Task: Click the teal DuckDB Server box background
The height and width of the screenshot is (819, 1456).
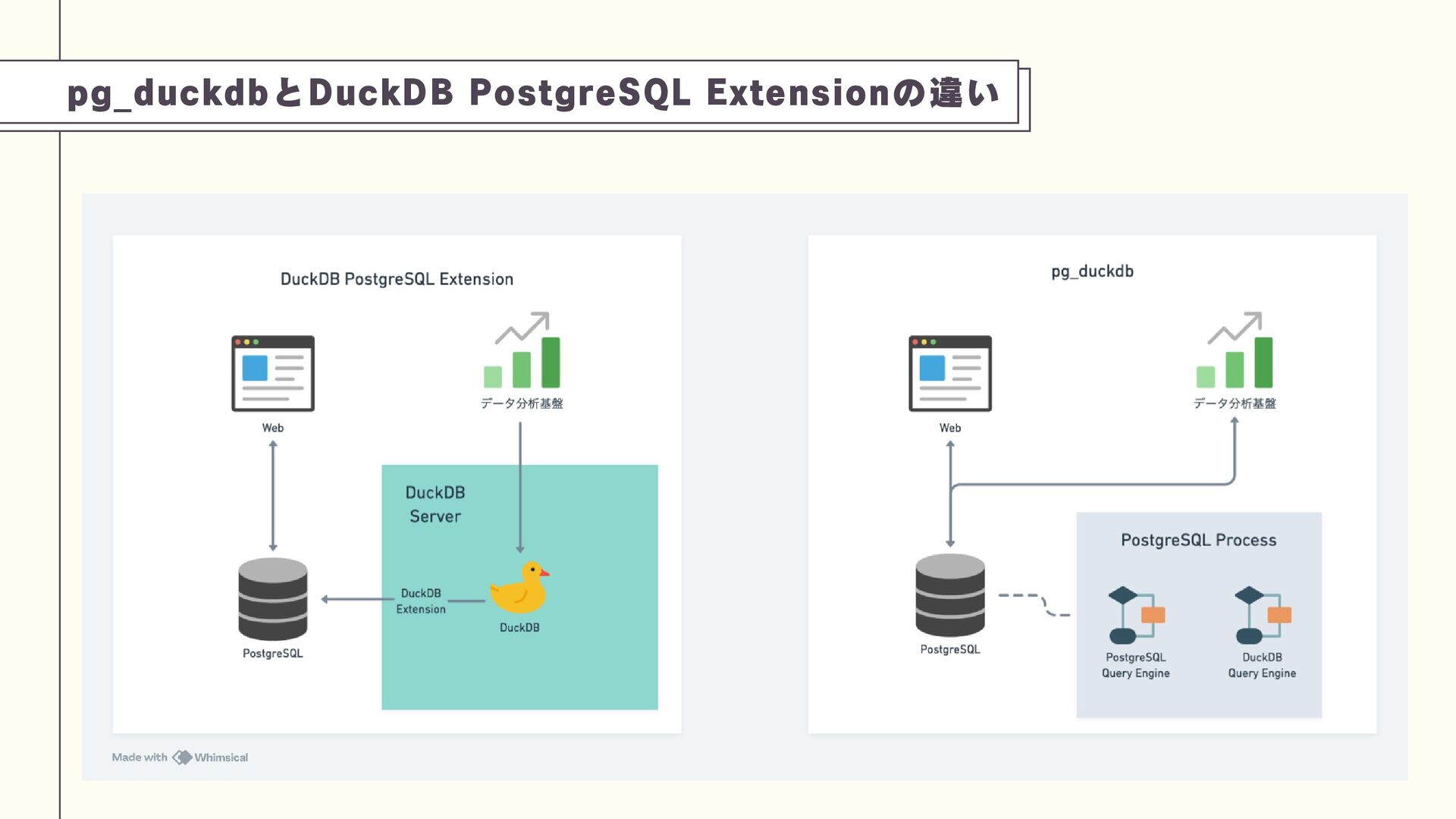Action: pyautogui.click(x=591, y=667)
